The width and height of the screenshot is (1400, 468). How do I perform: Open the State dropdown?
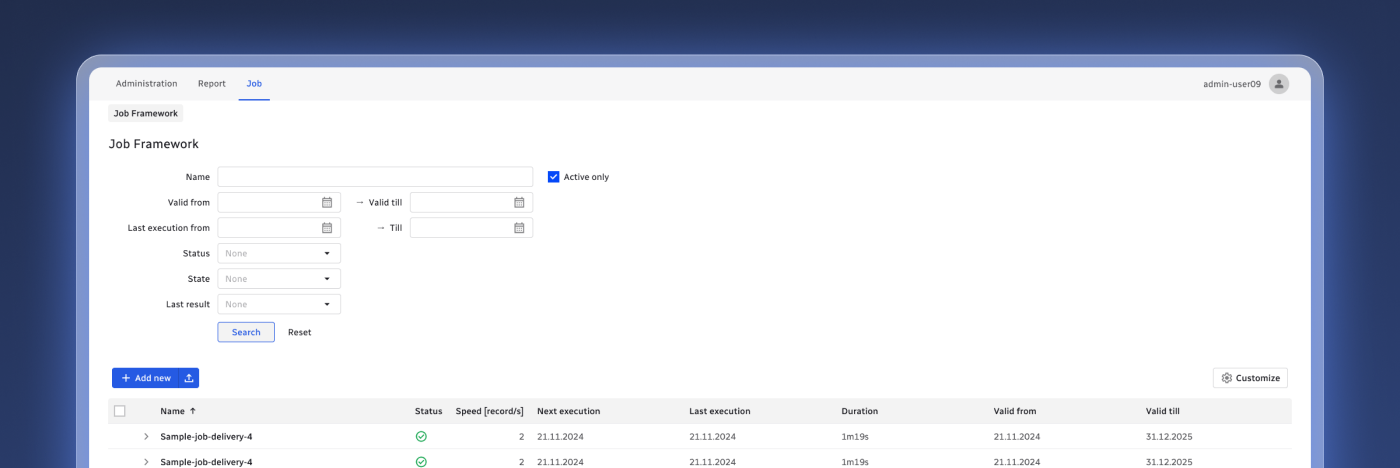(279, 279)
